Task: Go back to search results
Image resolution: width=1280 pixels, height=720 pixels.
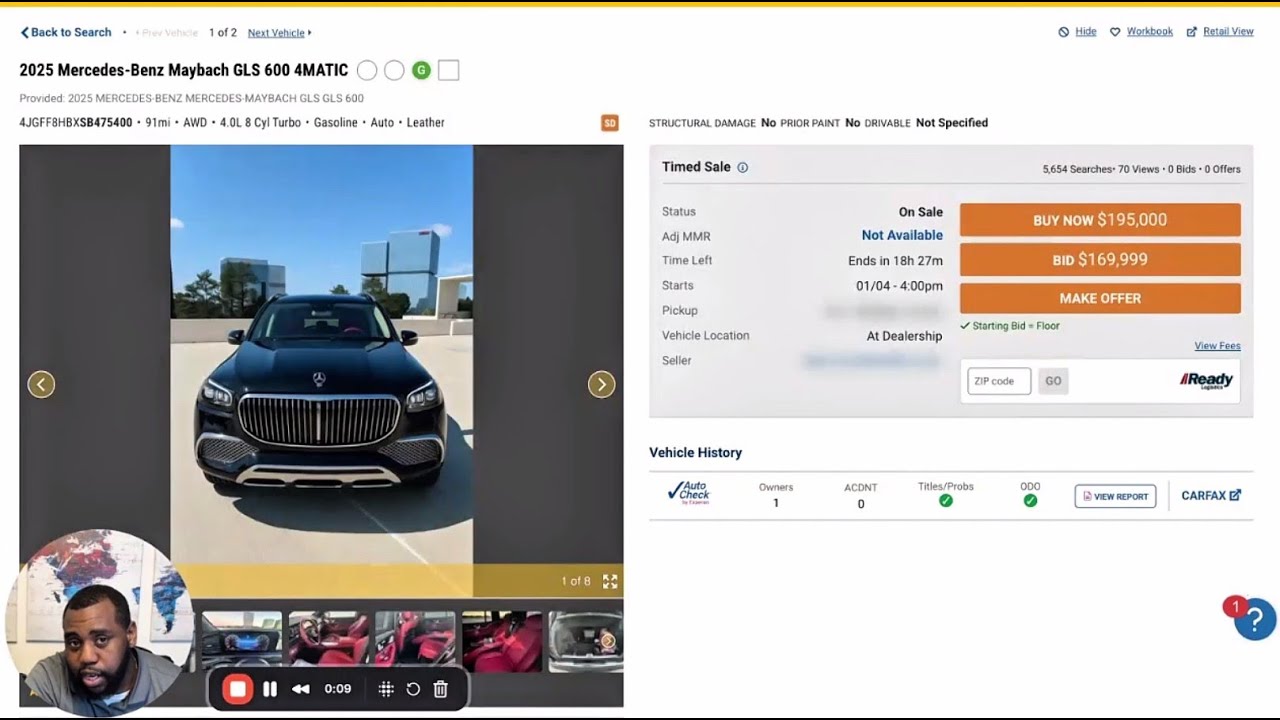Action: 65,32
